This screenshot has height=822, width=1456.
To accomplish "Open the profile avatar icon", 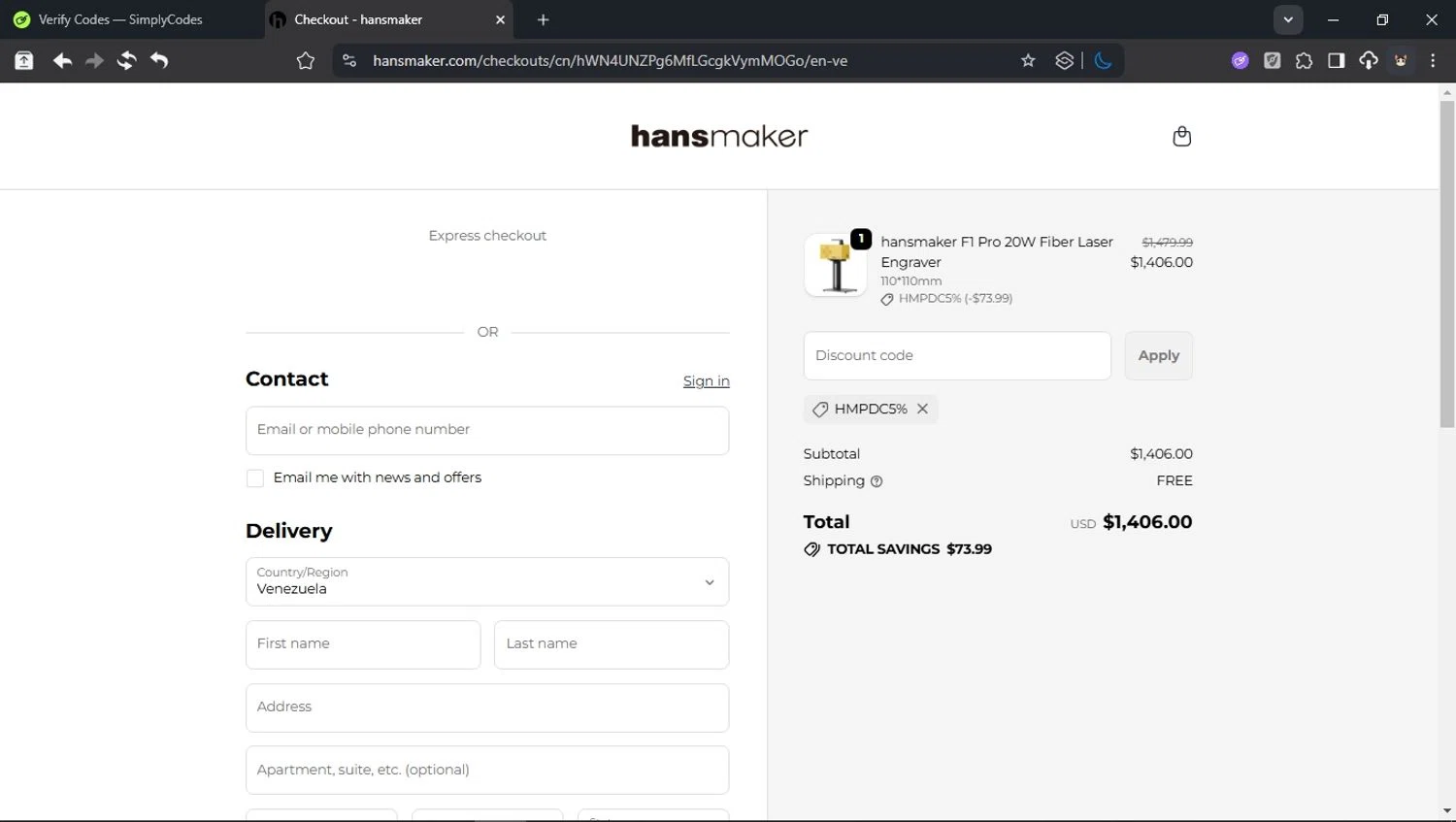I will (x=1401, y=60).
